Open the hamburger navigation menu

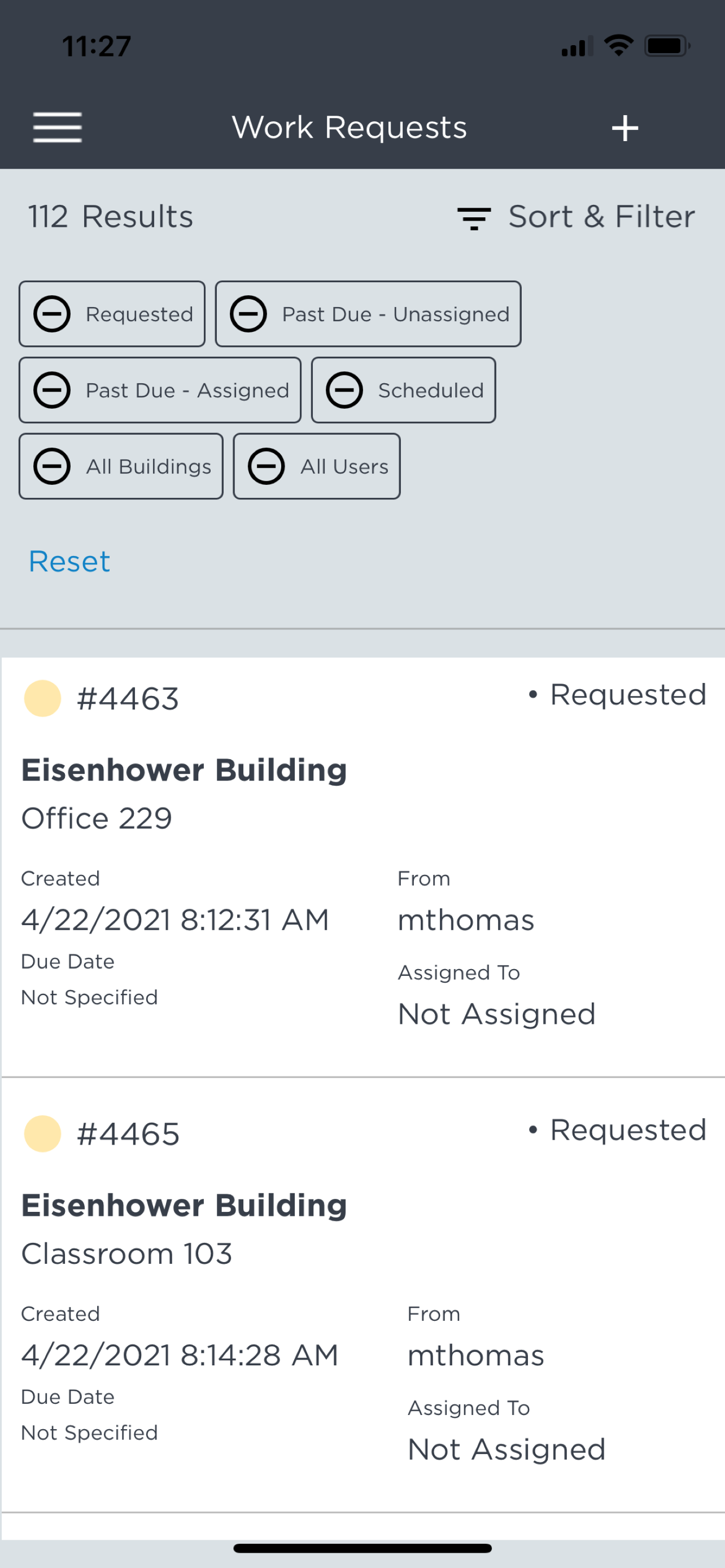click(57, 128)
